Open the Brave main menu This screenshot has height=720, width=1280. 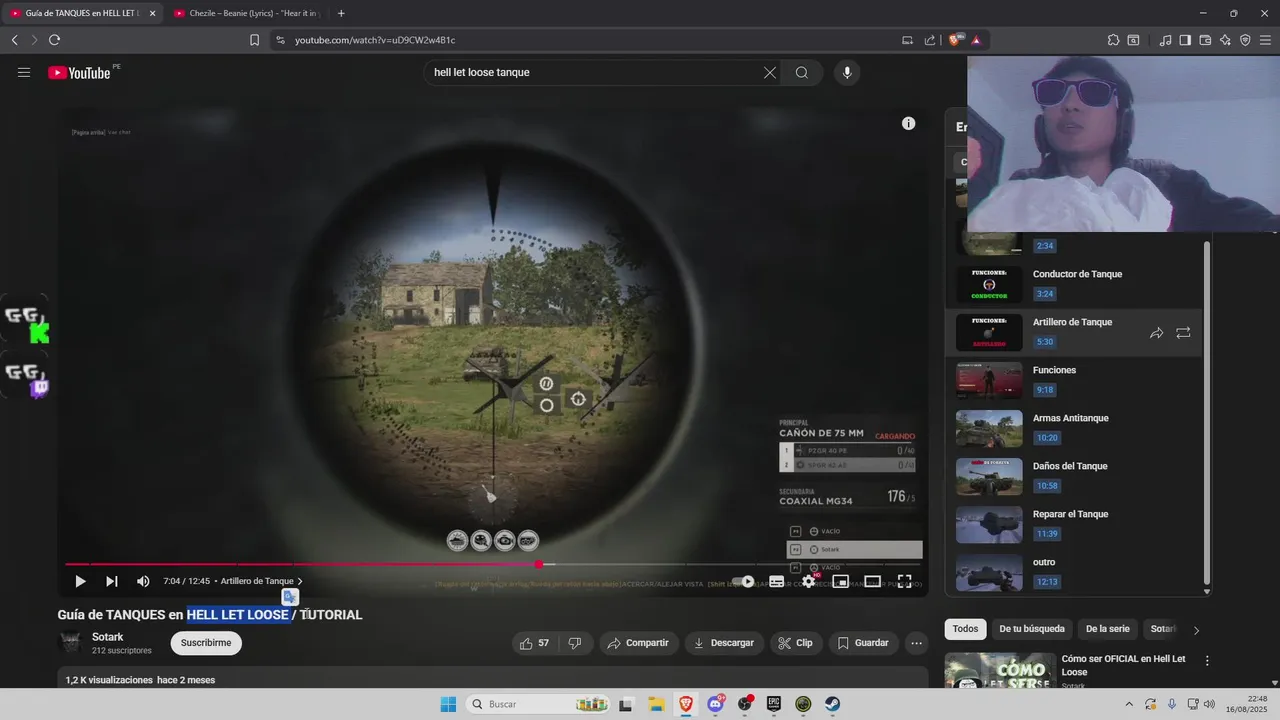coord(1265,40)
